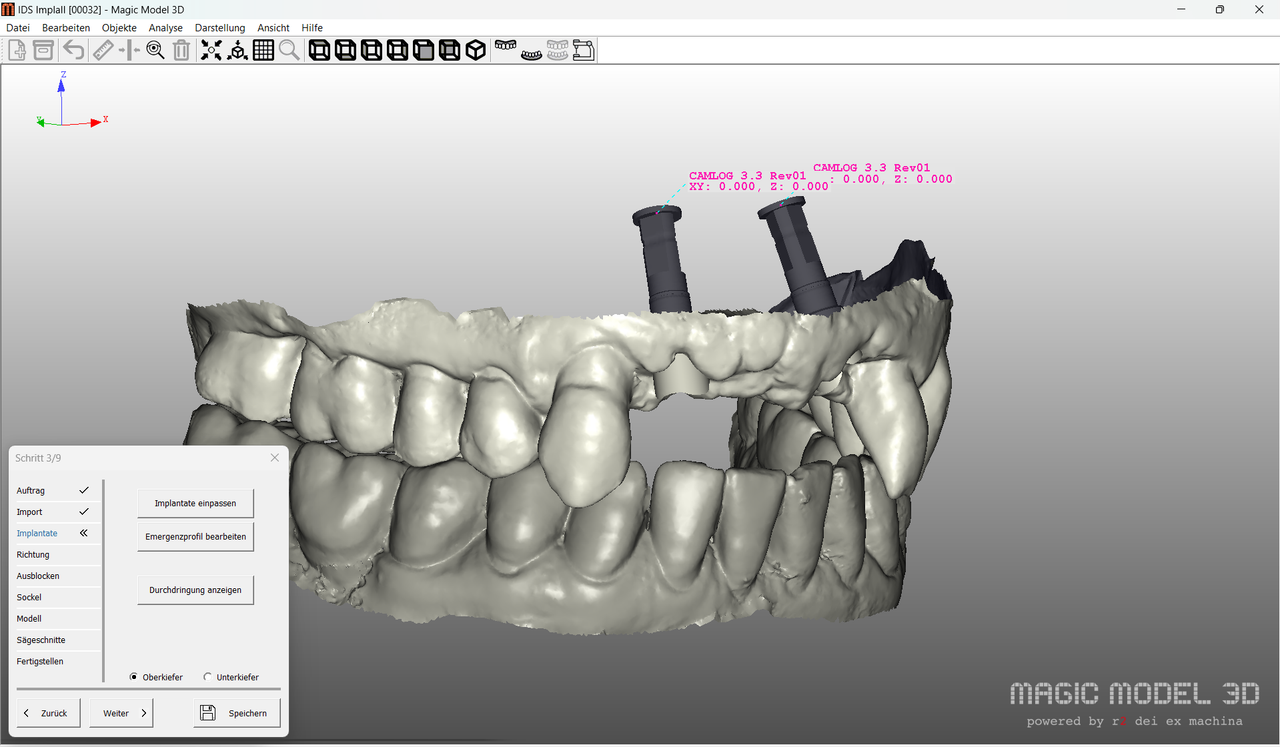Click the eye-magnifier inspect icon

155,50
